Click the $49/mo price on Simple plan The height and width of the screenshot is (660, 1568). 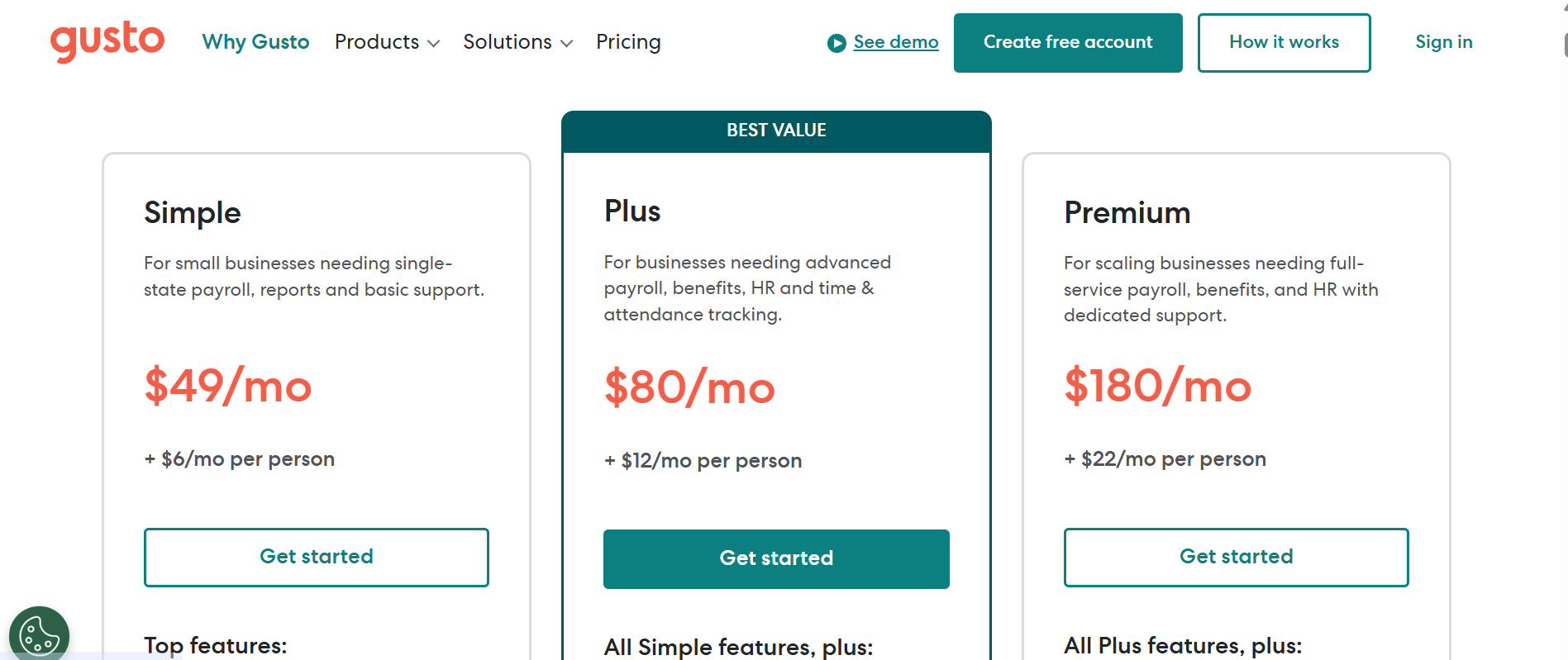[227, 387]
